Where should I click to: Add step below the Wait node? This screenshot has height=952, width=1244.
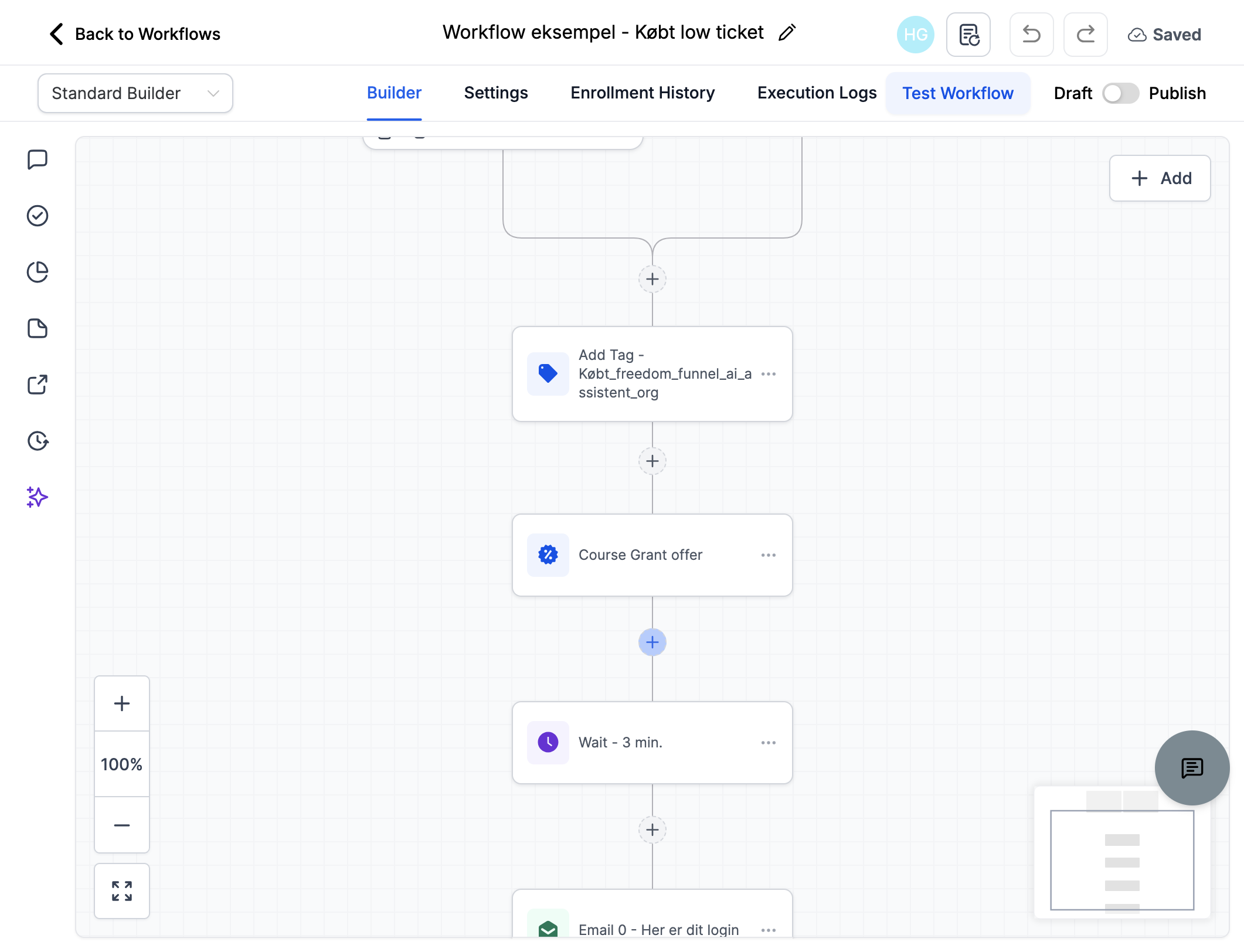point(652,830)
